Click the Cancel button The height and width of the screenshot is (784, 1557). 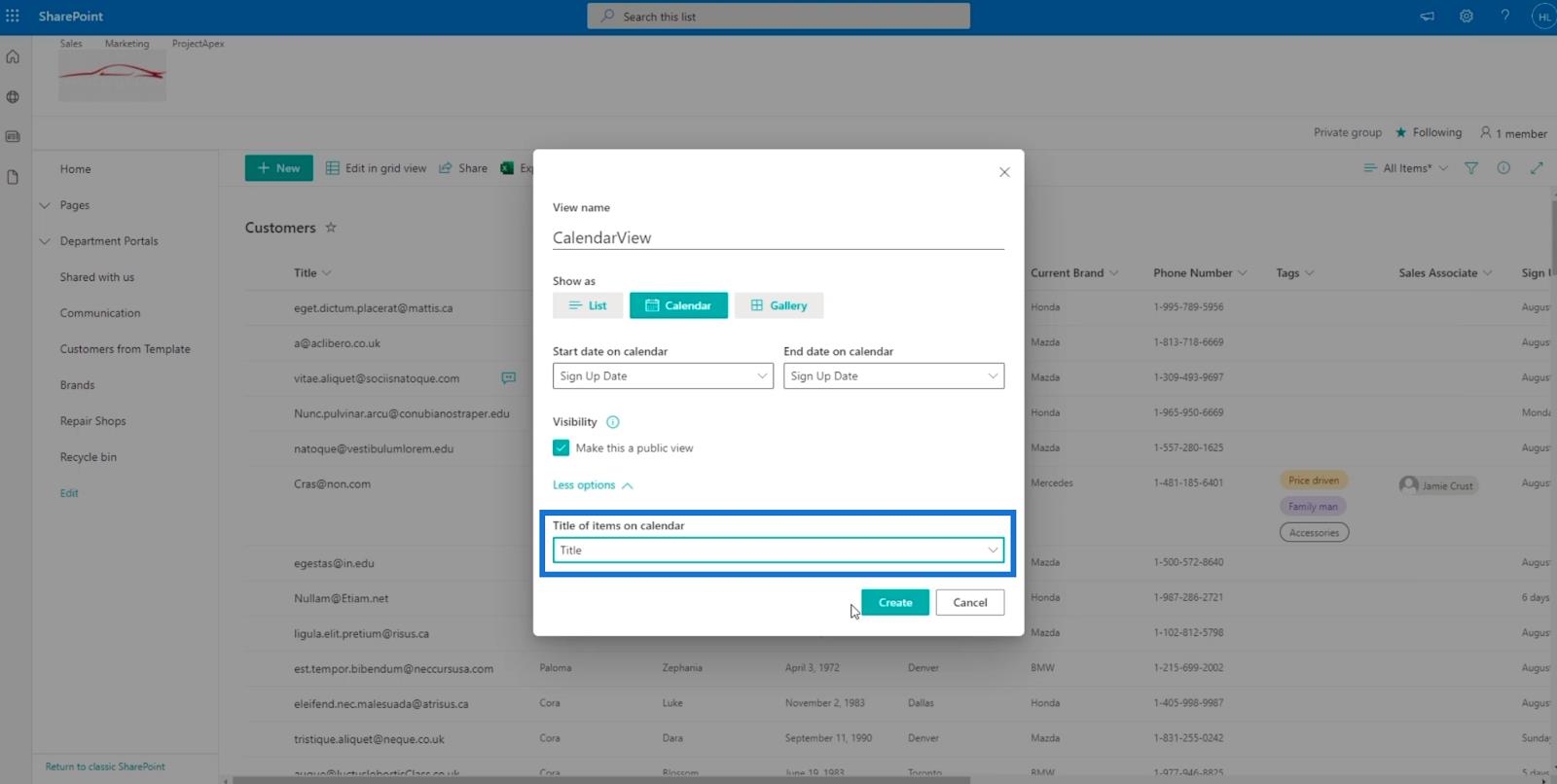click(970, 602)
